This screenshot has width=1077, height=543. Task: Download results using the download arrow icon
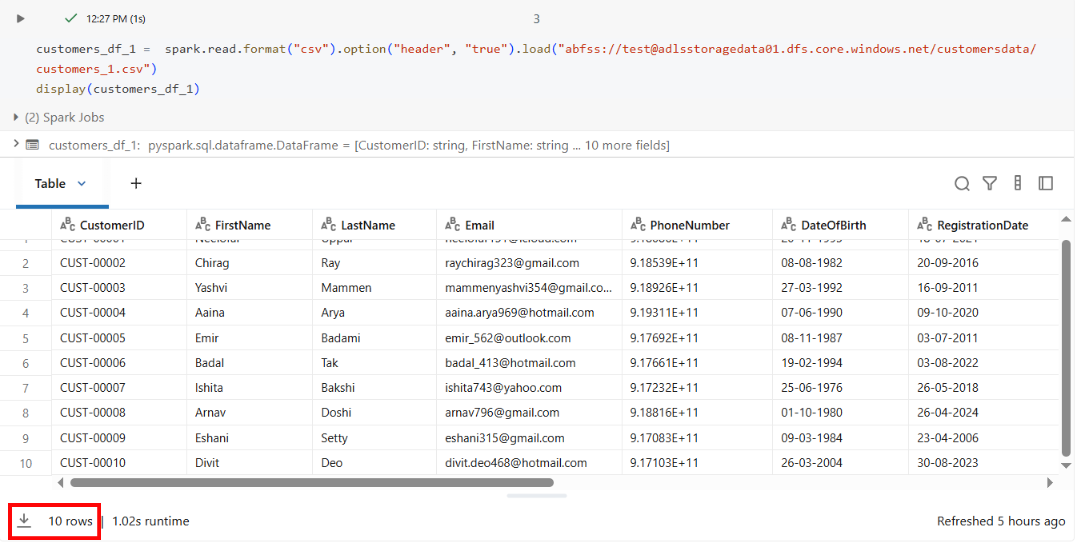25,521
